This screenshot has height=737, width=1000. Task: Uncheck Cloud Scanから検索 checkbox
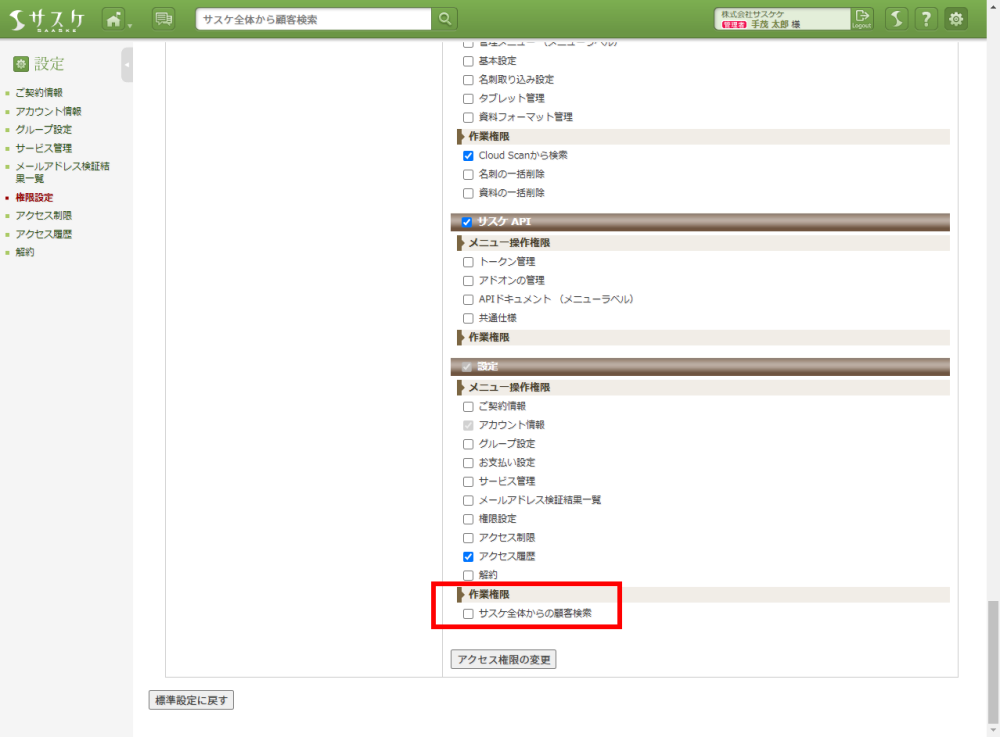coord(468,156)
